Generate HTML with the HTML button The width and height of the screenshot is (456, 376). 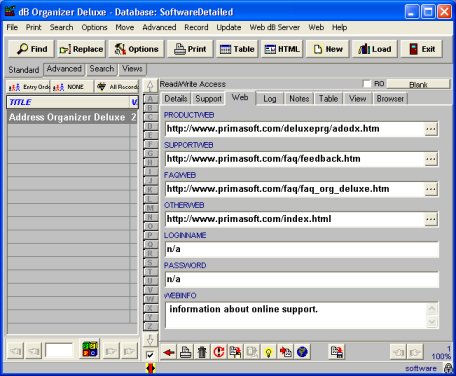point(282,49)
